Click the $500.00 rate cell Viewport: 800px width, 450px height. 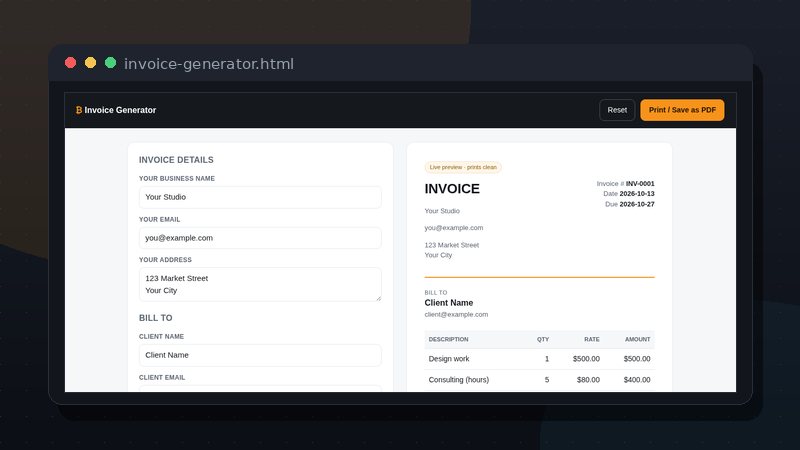tap(586, 359)
